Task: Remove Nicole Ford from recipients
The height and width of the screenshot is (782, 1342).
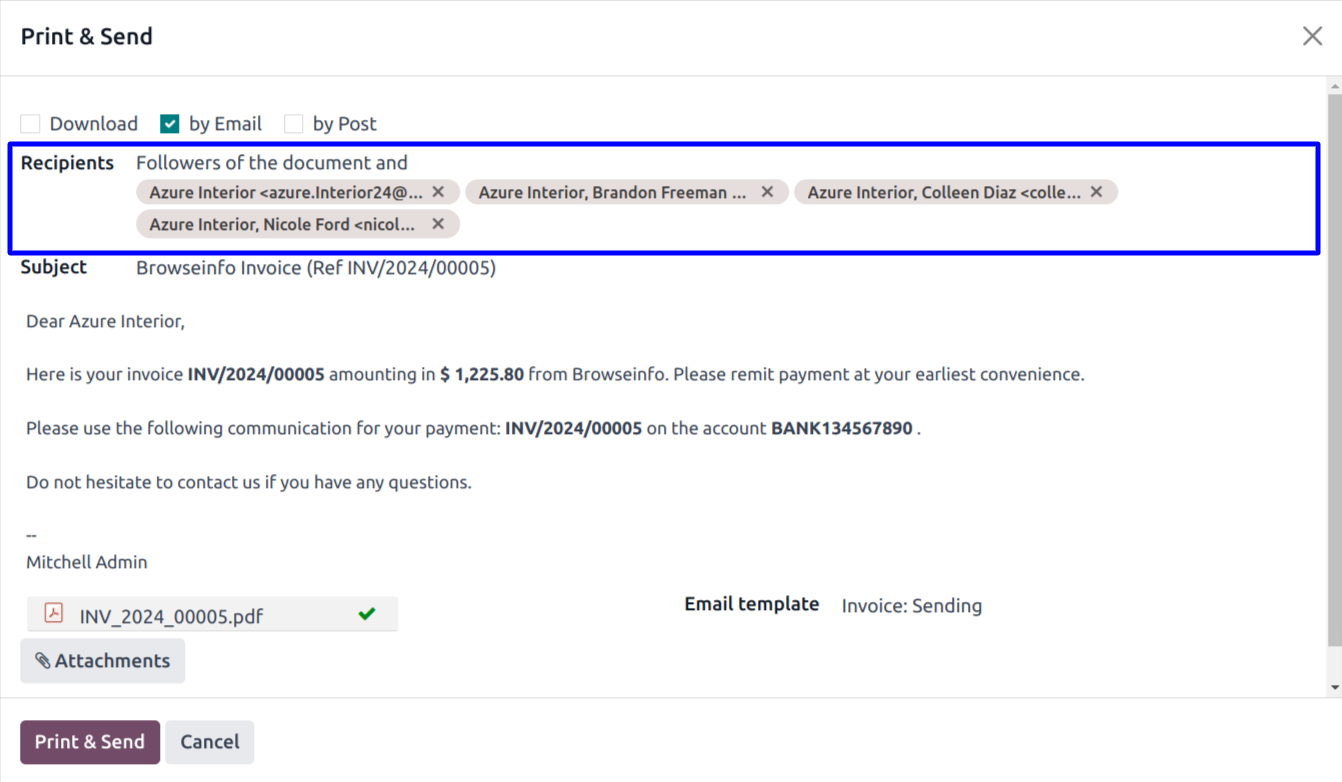Action: pyautogui.click(x=438, y=224)
